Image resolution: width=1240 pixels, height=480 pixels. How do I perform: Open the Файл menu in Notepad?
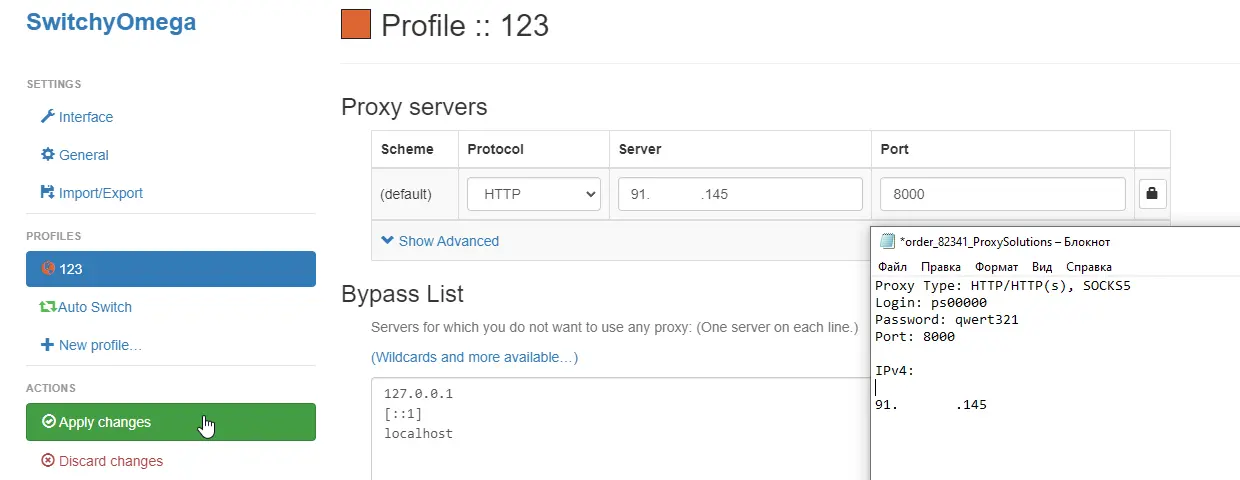click(892, 267)
